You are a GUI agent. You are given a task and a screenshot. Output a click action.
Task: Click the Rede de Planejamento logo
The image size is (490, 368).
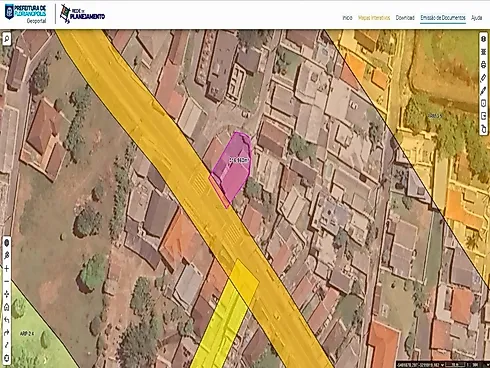coord(82,14)
